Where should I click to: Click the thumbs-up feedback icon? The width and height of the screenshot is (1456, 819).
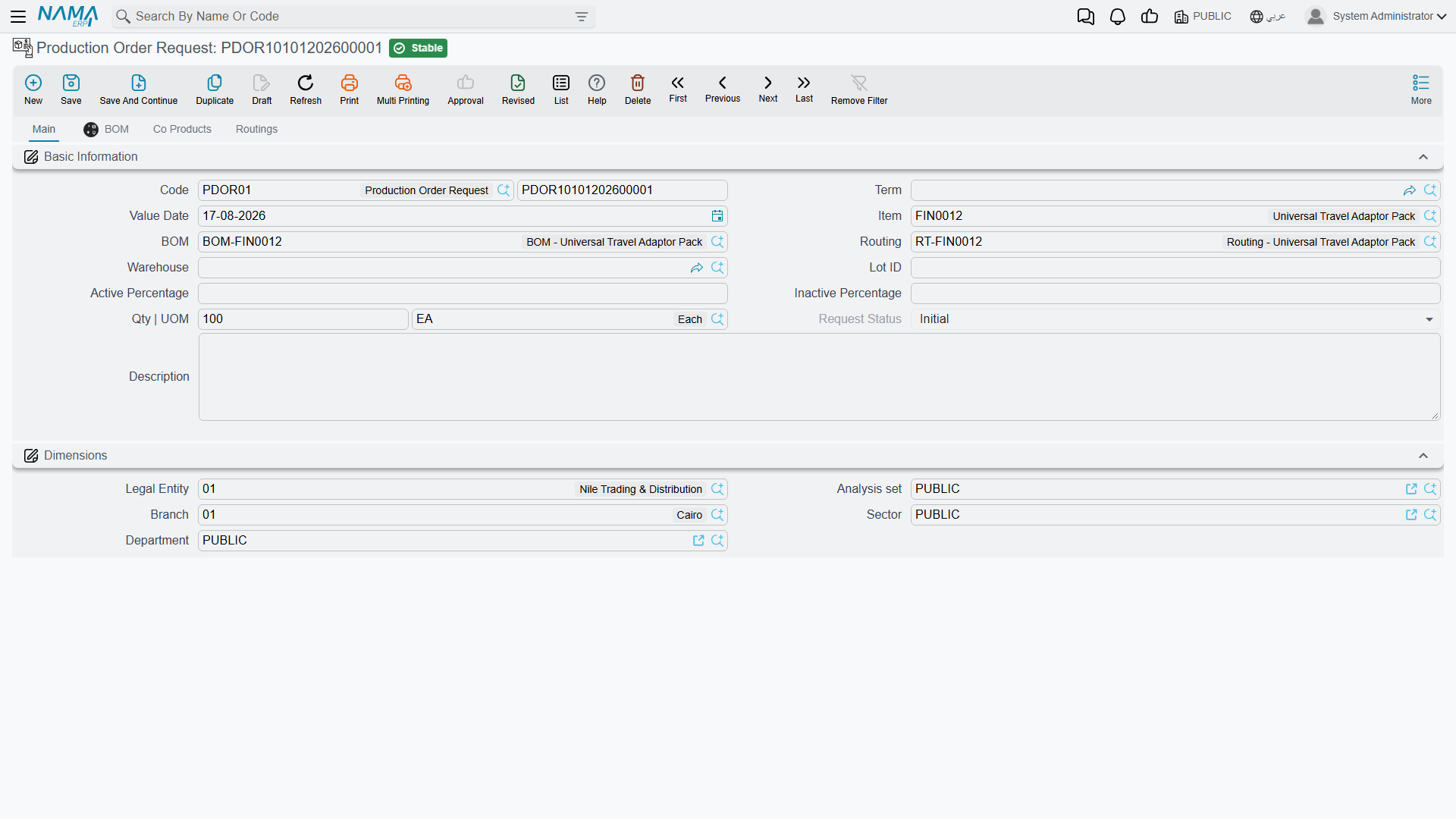coord(1150,17)
